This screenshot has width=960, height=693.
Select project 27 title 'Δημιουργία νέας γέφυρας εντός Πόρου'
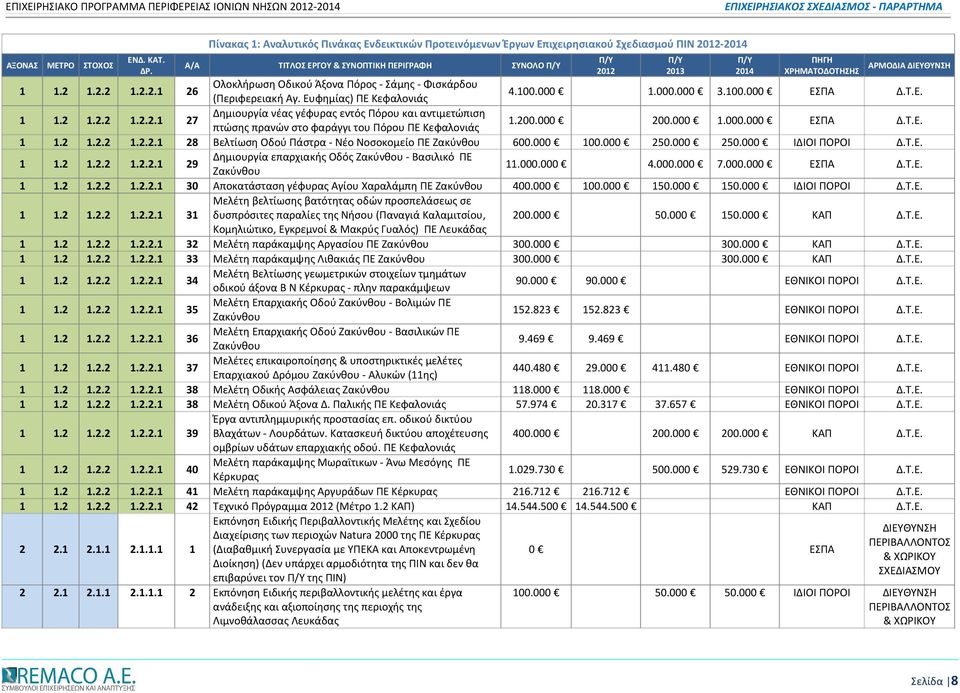click(348, 121)
